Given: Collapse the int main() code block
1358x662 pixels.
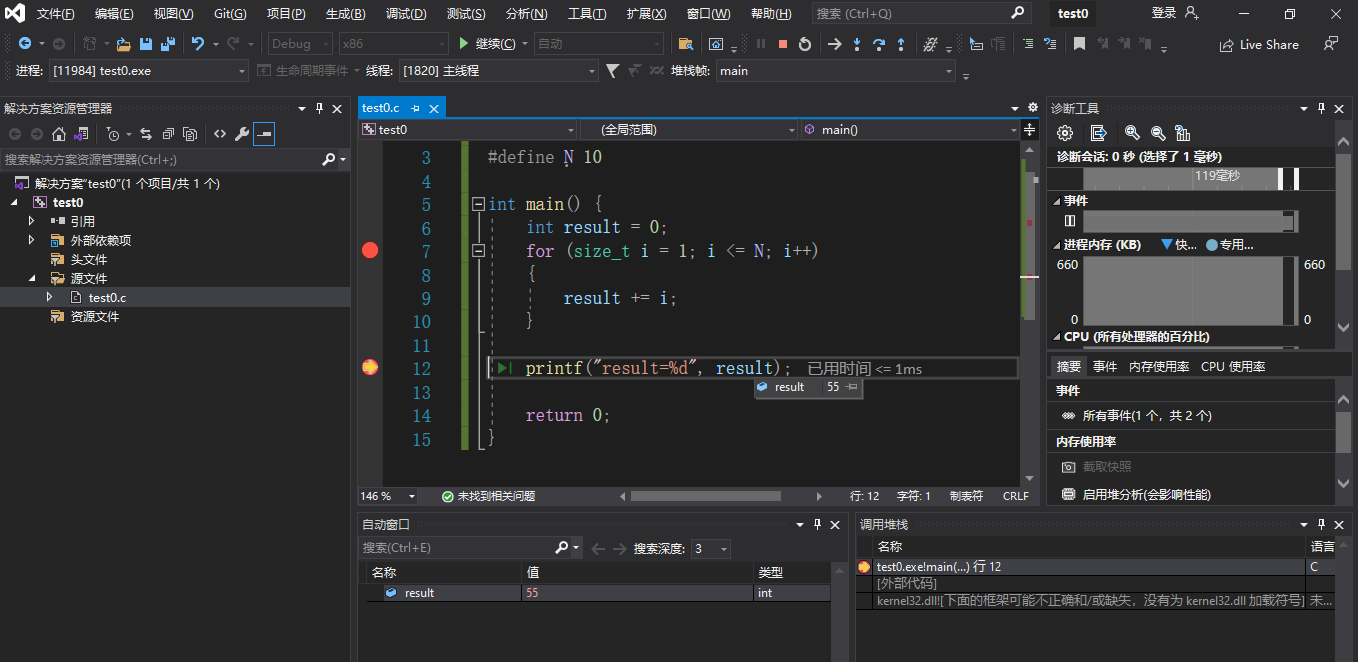Looking at the screenshot, I should (x=478, y=204).
